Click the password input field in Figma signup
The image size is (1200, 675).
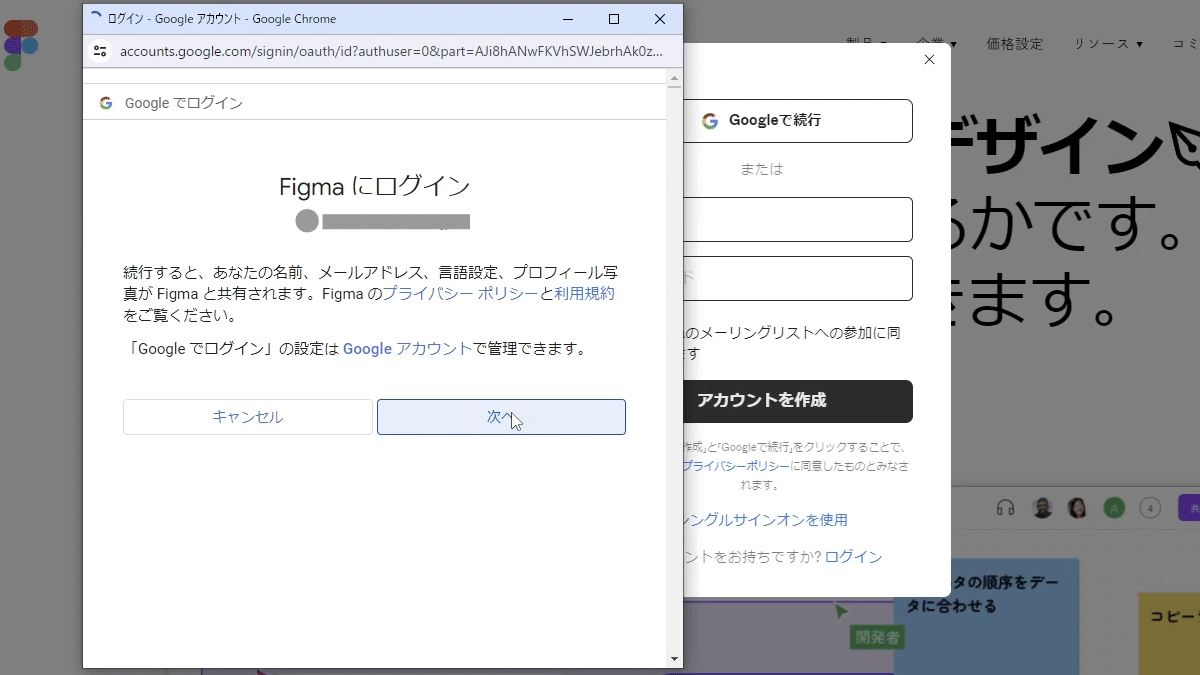tap(798, 278)
